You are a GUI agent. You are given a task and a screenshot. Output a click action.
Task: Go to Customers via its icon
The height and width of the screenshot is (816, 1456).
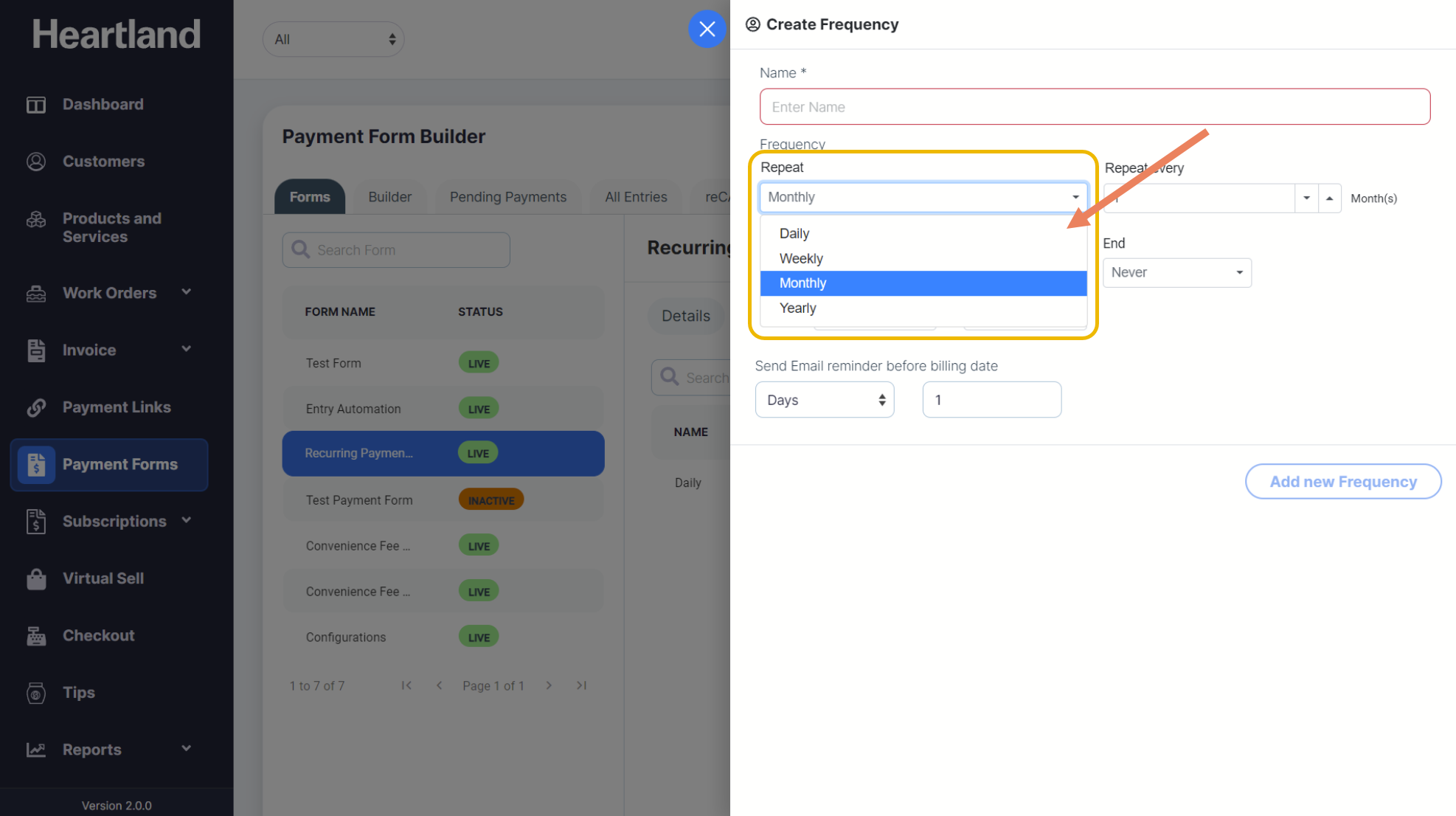(36, 162)
